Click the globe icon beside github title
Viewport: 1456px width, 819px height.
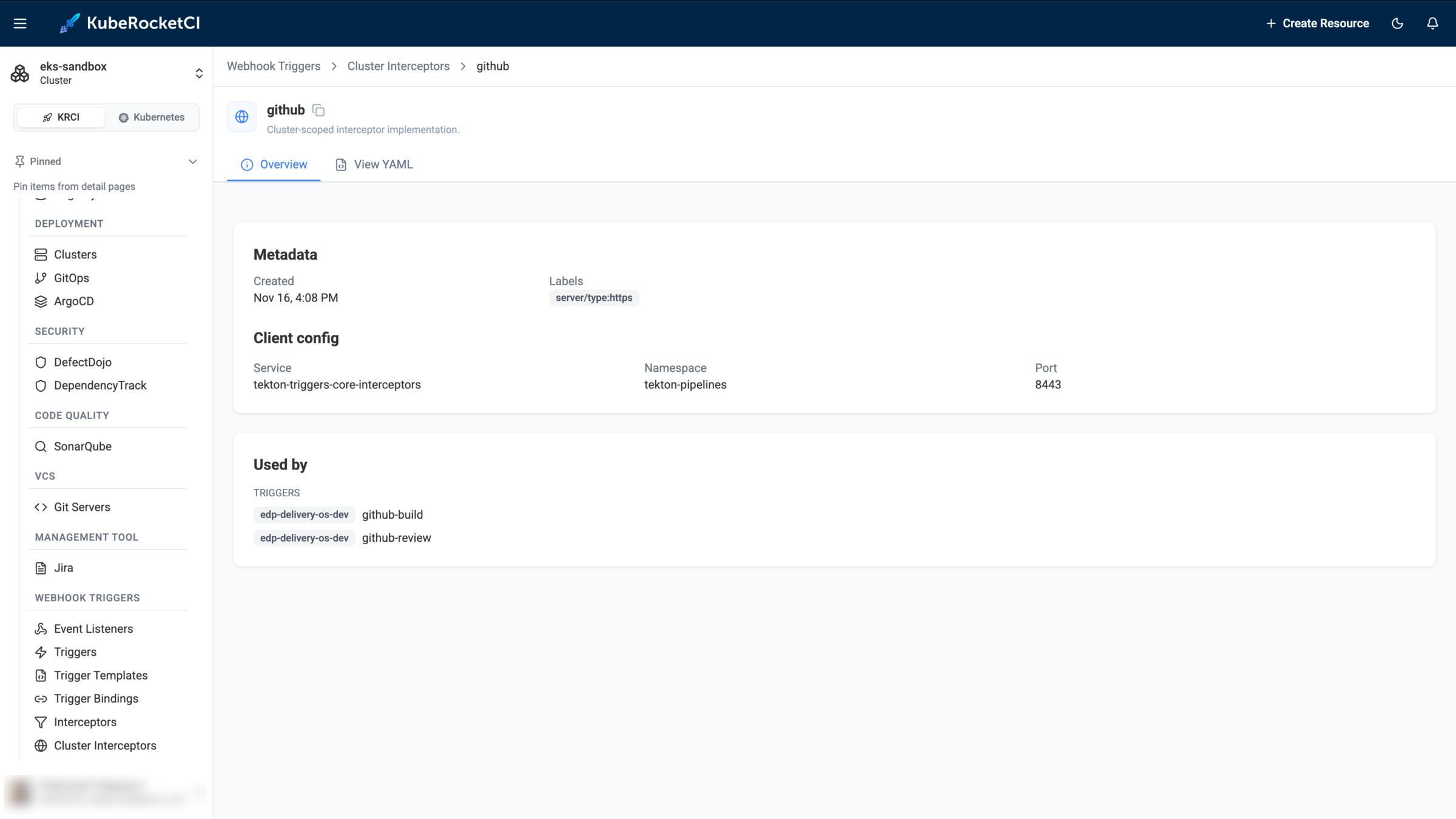[x=241, y=116]
